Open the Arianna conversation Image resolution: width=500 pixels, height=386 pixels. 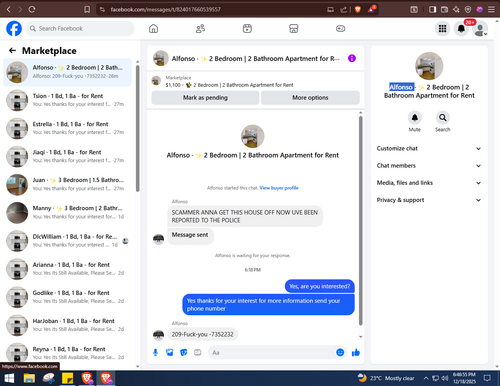tap(67, 269)
